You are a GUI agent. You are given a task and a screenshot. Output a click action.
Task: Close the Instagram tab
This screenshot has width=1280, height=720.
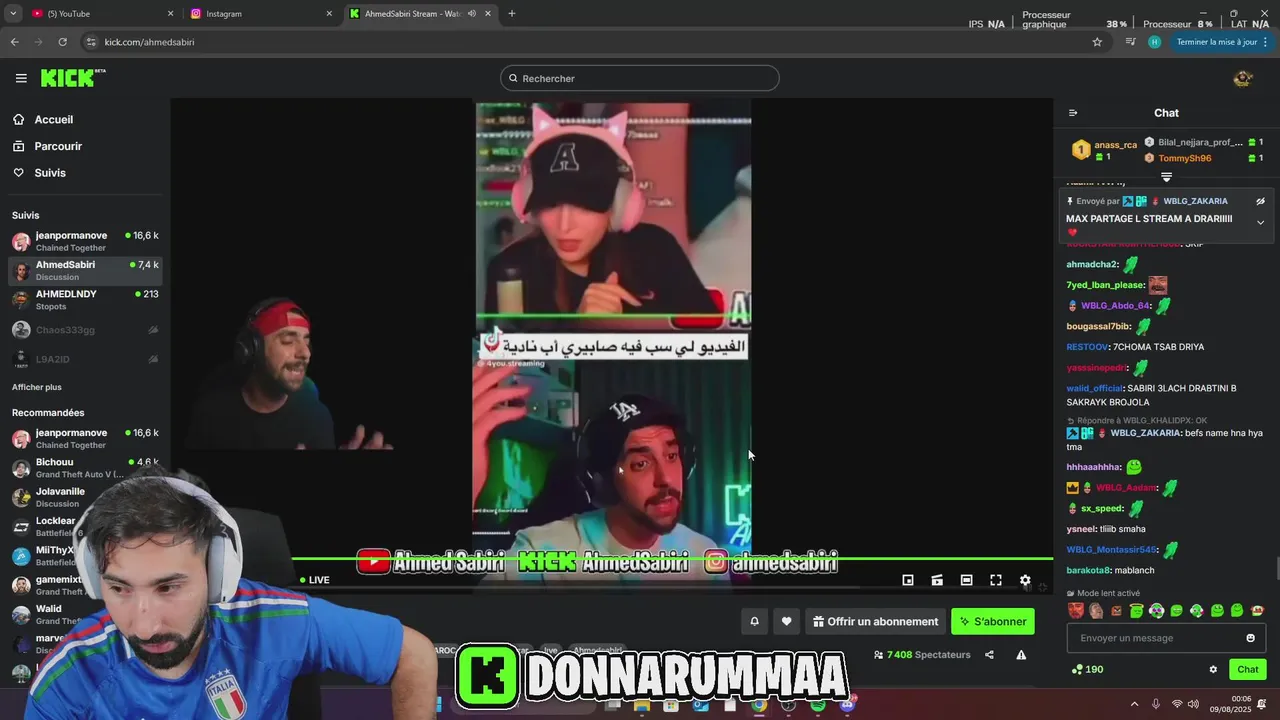coord(329,14)
